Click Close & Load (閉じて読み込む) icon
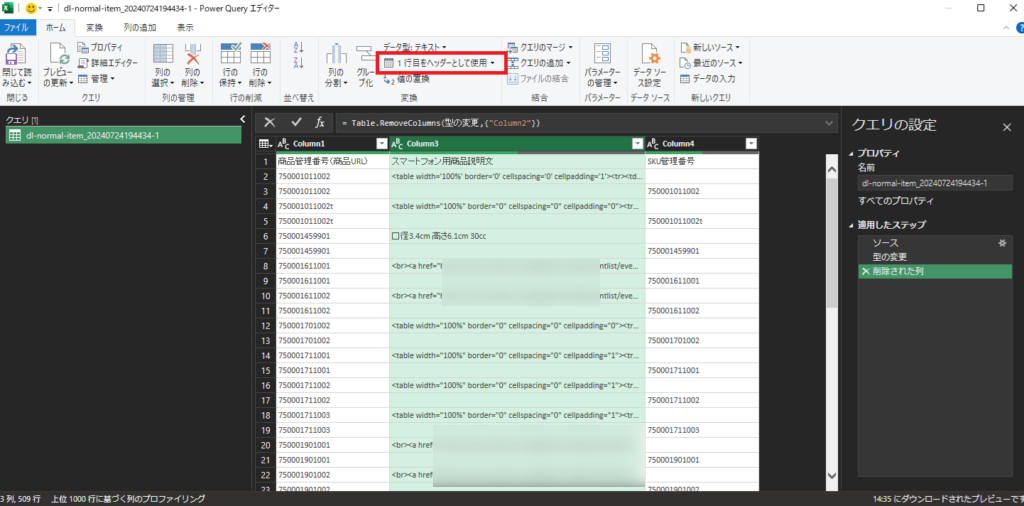The width and height of the screenshot is (1024, 506). tap(17, 55)
